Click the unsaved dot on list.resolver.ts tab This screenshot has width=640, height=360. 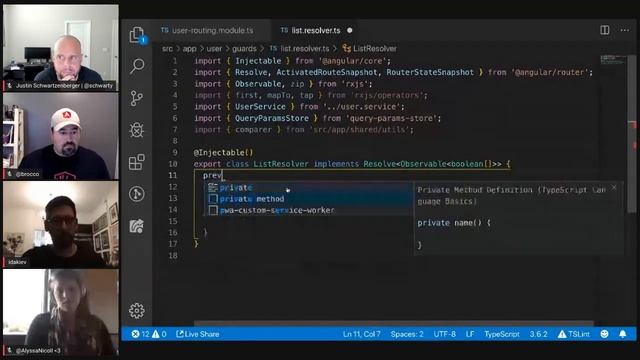(350, 30)
